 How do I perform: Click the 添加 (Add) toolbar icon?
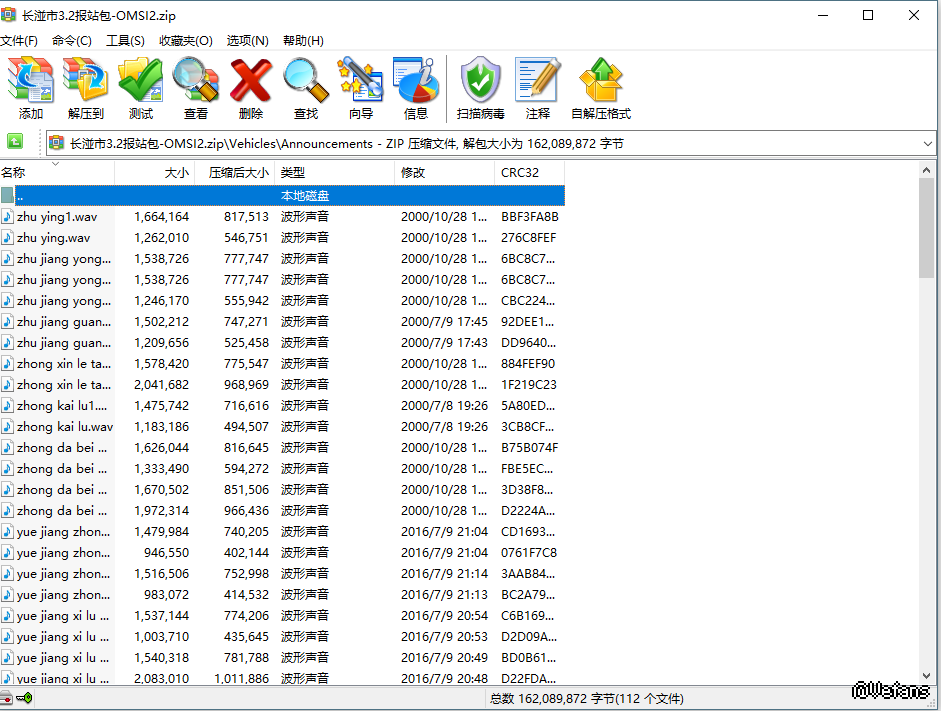(30, 88)
